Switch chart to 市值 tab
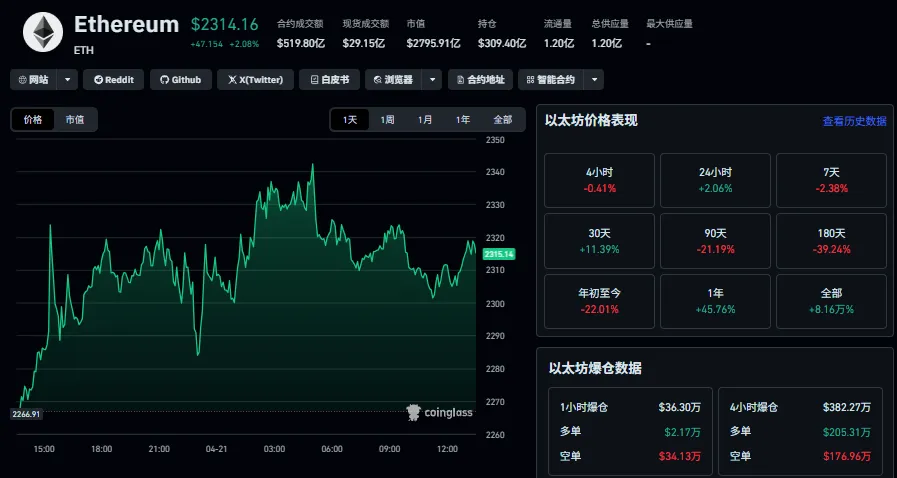The image size is (897, 478). (75, 120)
